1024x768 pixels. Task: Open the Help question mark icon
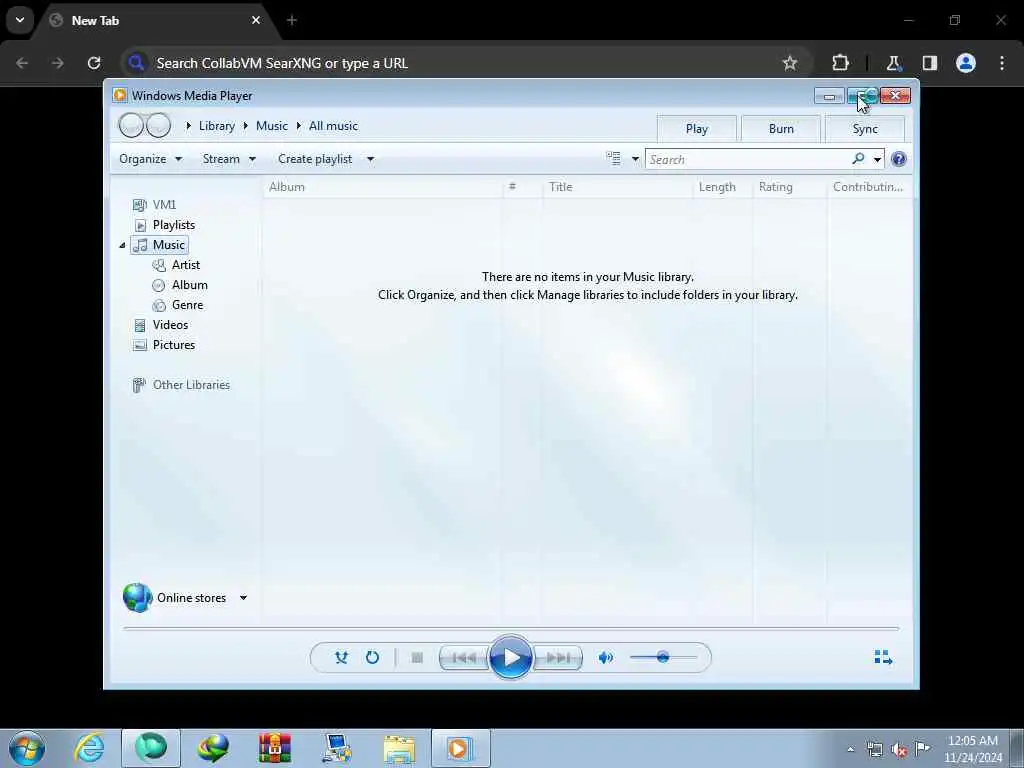point(899,159)
